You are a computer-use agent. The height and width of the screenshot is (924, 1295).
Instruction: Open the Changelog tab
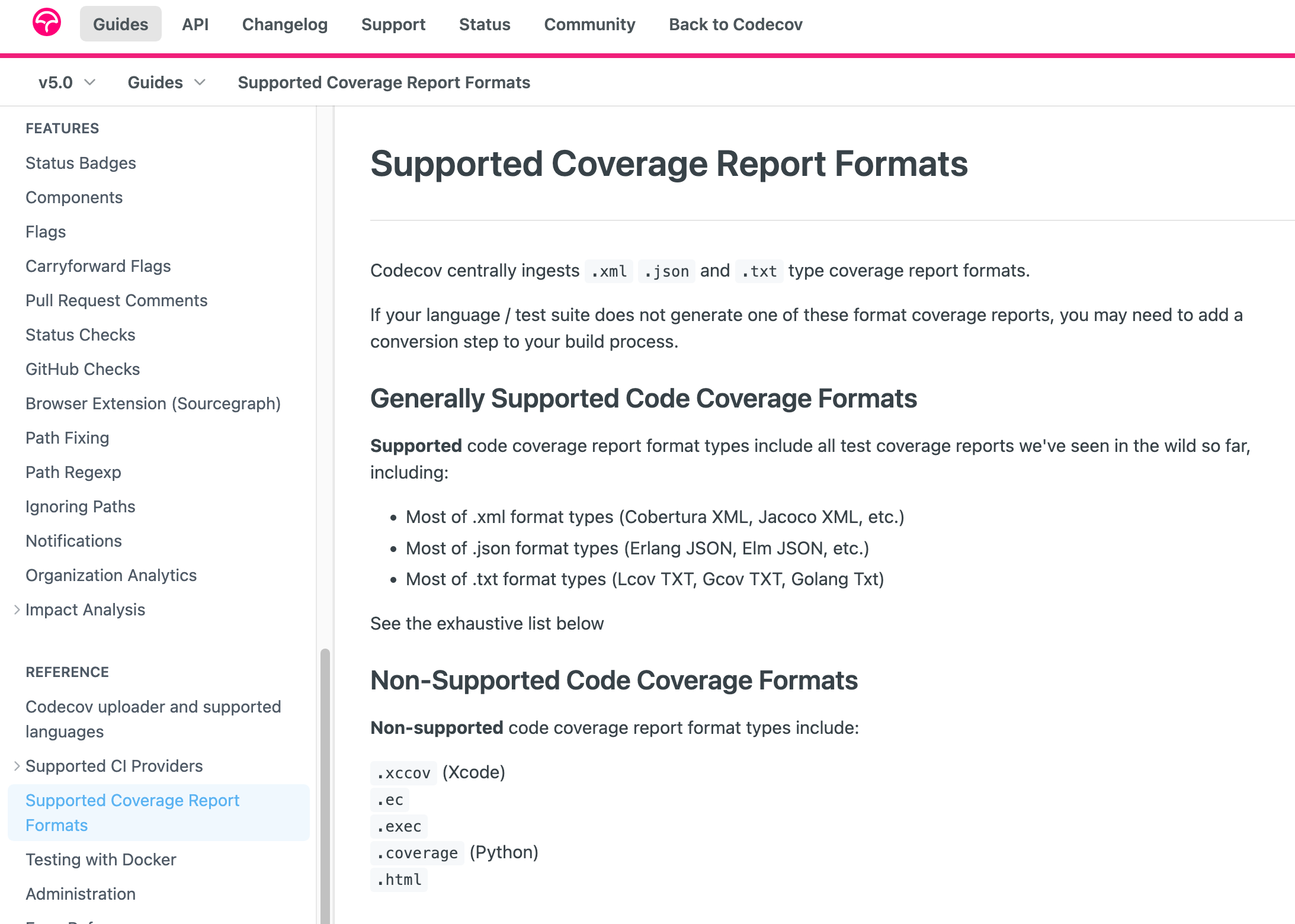coord(284,24)
